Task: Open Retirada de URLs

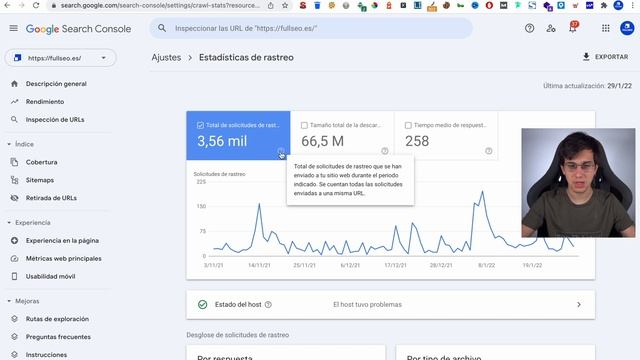Action: (51, 198)
